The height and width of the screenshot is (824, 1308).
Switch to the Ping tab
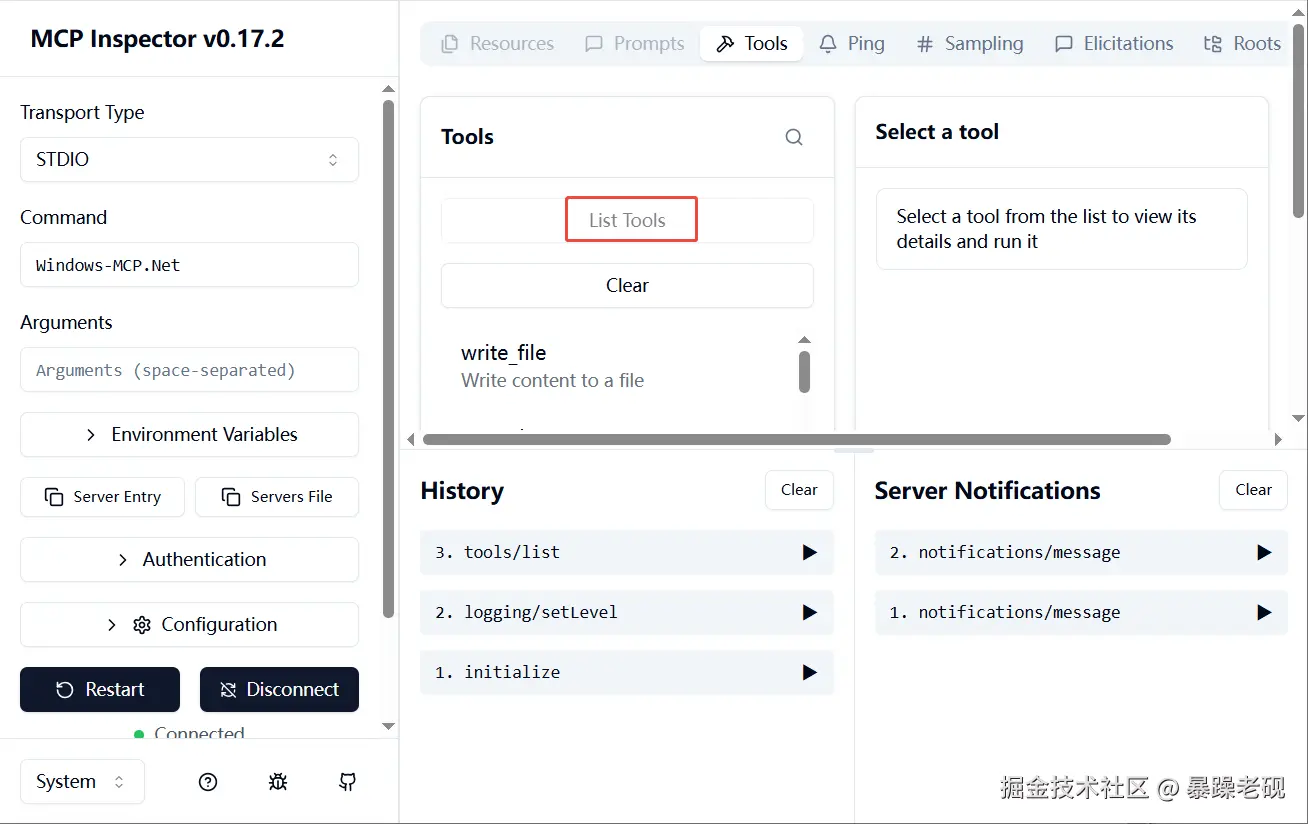pos(852,44)
